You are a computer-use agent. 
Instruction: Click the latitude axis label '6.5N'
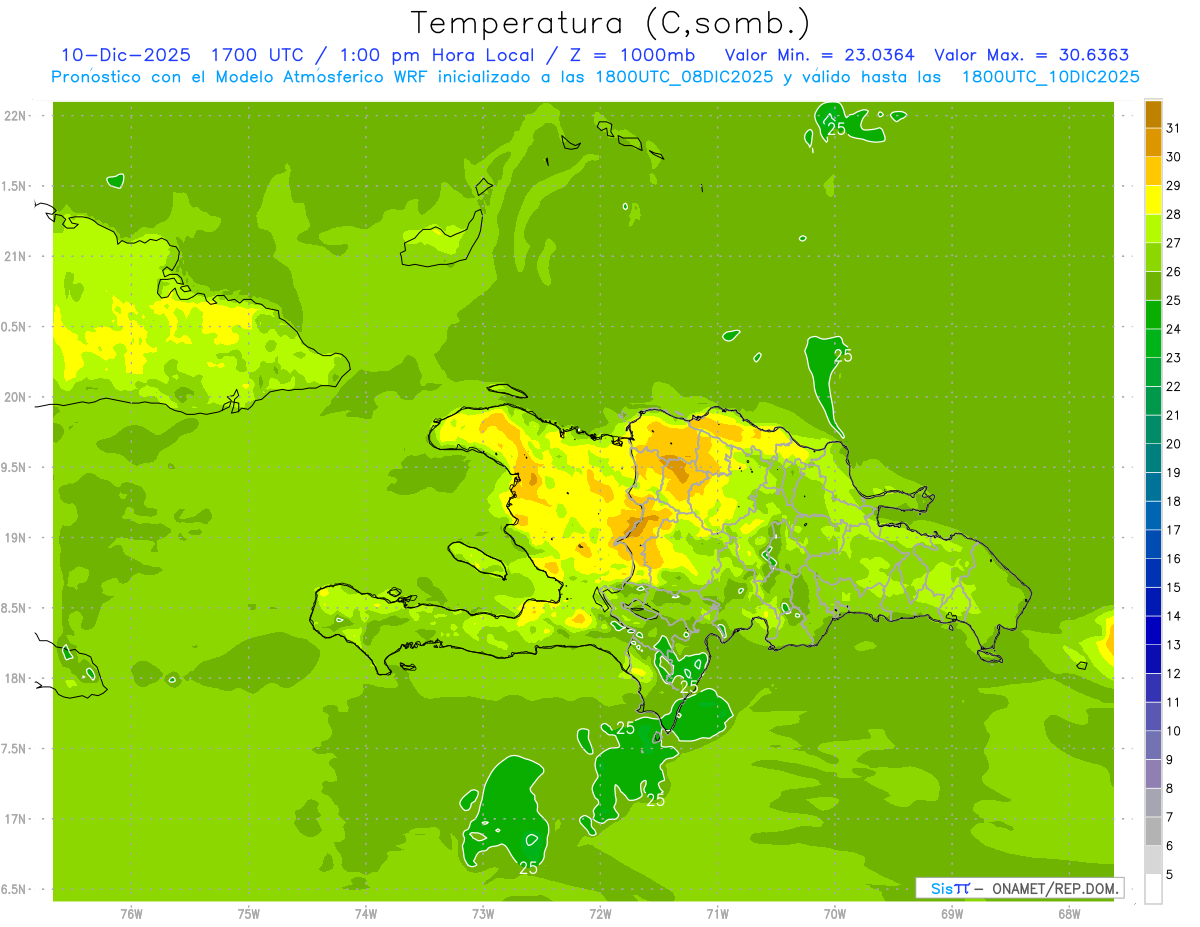tap(14, 889)
